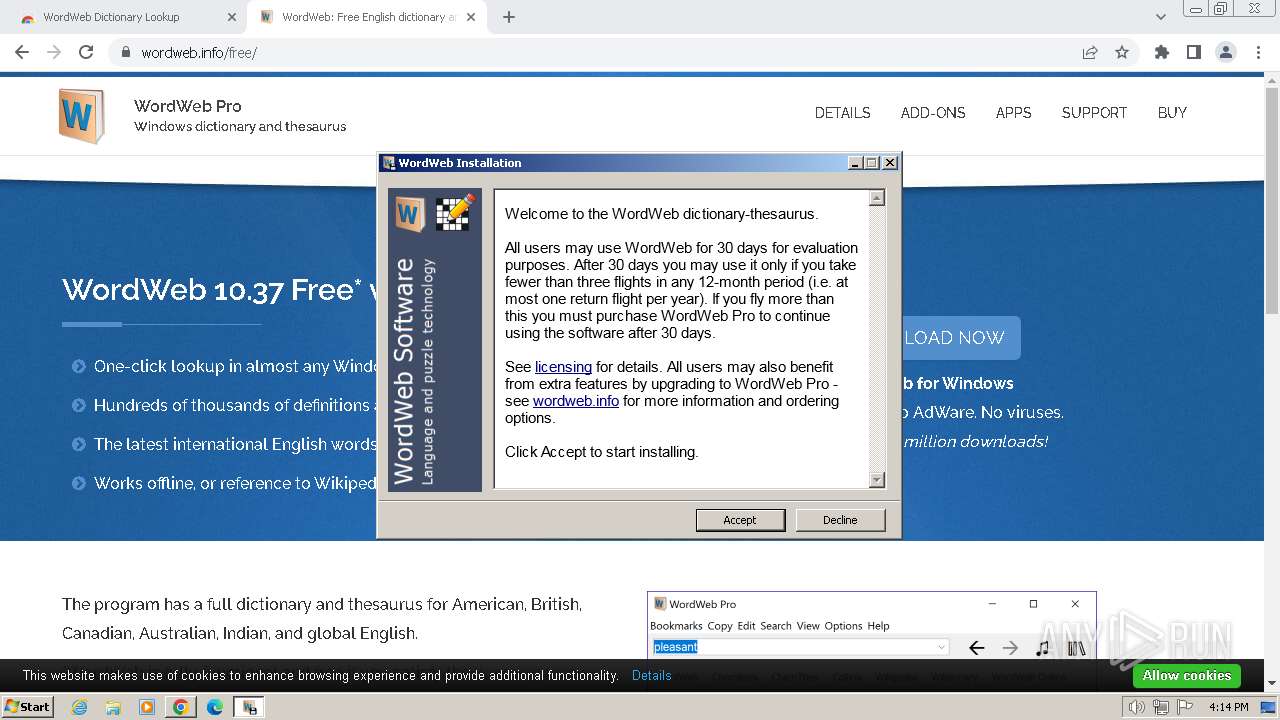
Task: Click the address bar showing wordweb.info/free/
Action: 600,52
